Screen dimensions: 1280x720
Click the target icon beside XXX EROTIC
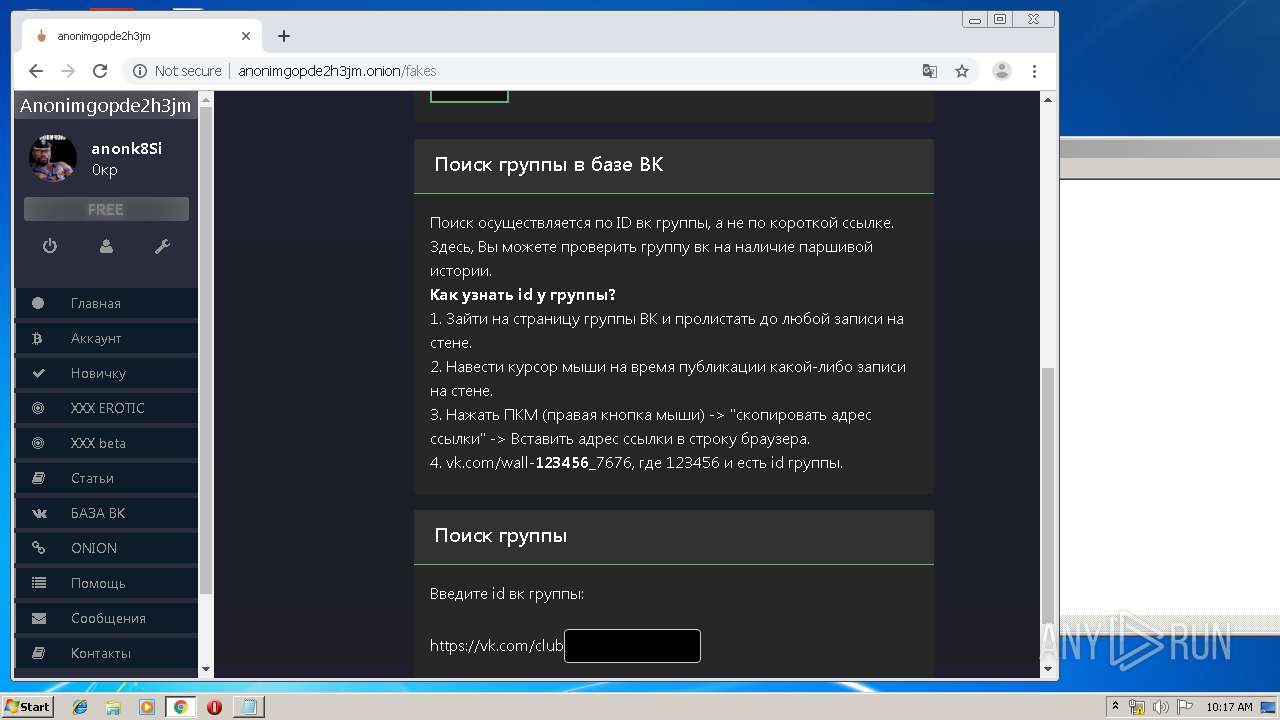pyautogui.click(x=38, y=408)
